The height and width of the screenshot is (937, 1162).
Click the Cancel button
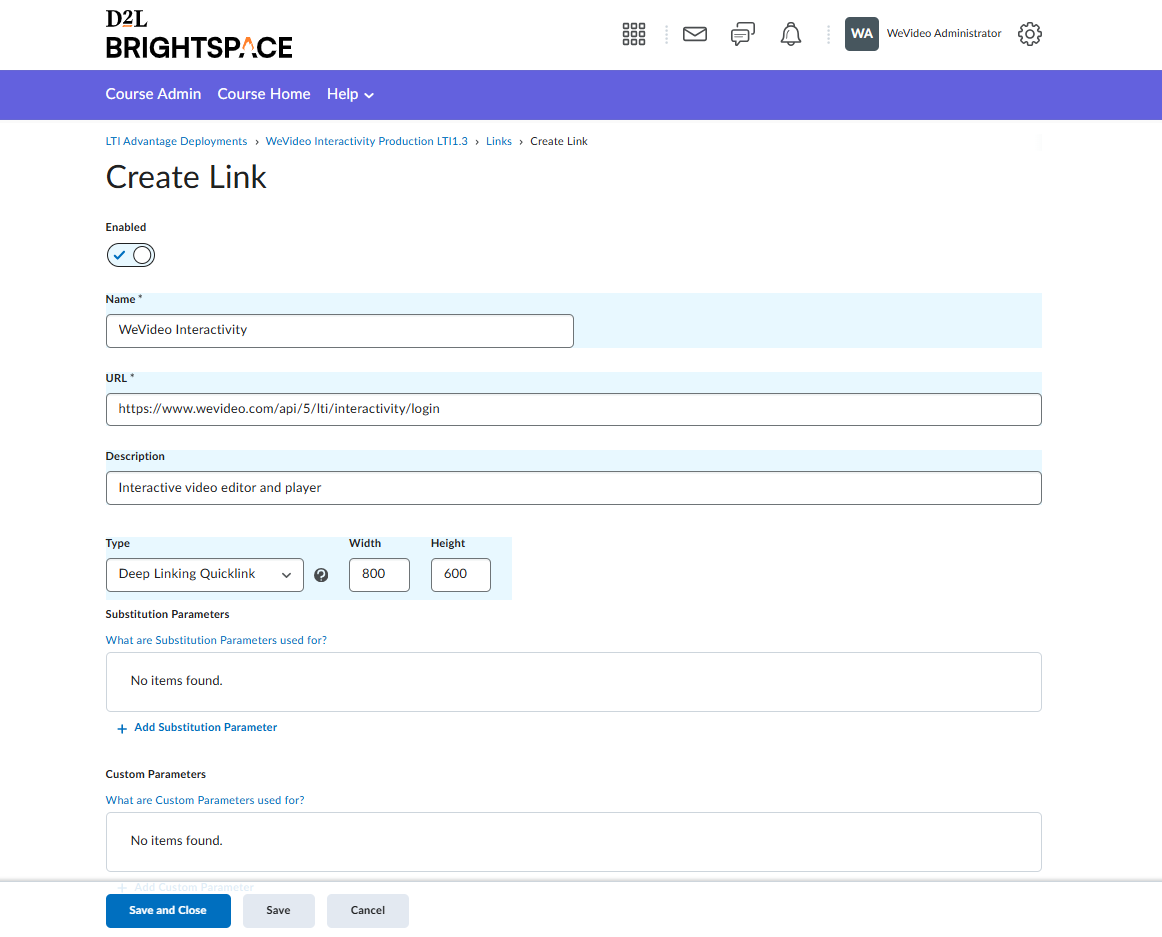click(368, 911)
